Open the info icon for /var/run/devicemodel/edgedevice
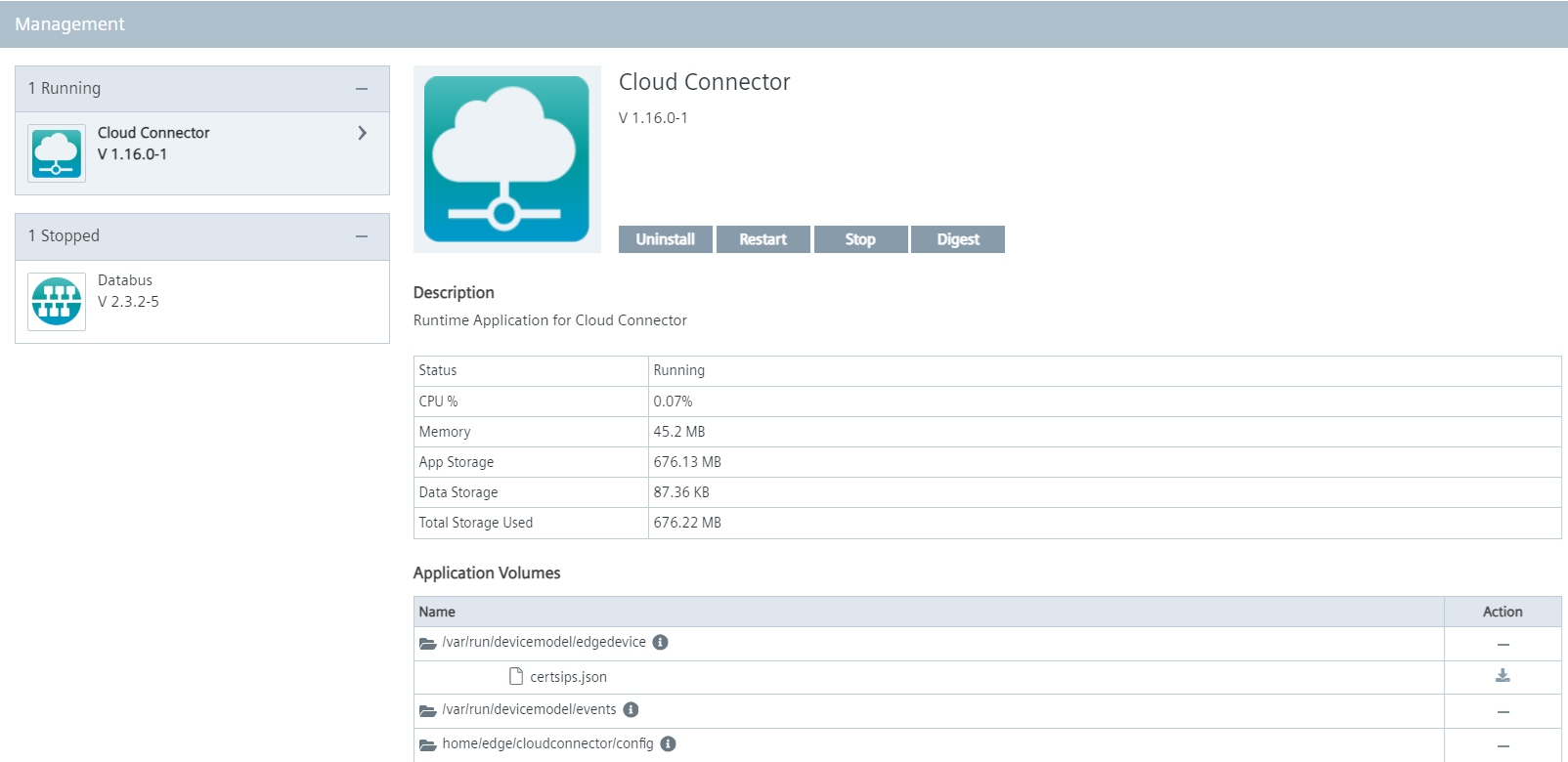This screenshot has width=1568, height=762. click(660, 642)
